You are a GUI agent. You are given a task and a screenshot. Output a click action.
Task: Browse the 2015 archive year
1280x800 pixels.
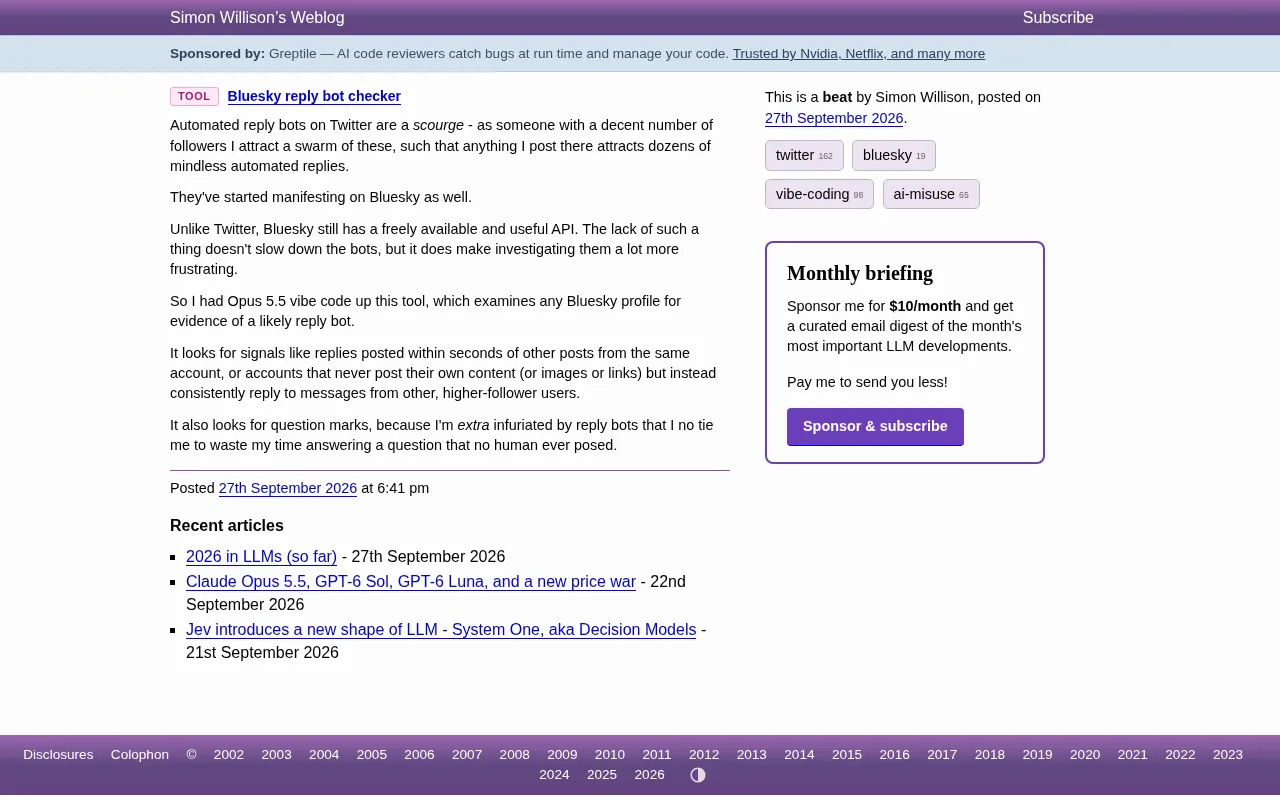click(x=847, y=755)
